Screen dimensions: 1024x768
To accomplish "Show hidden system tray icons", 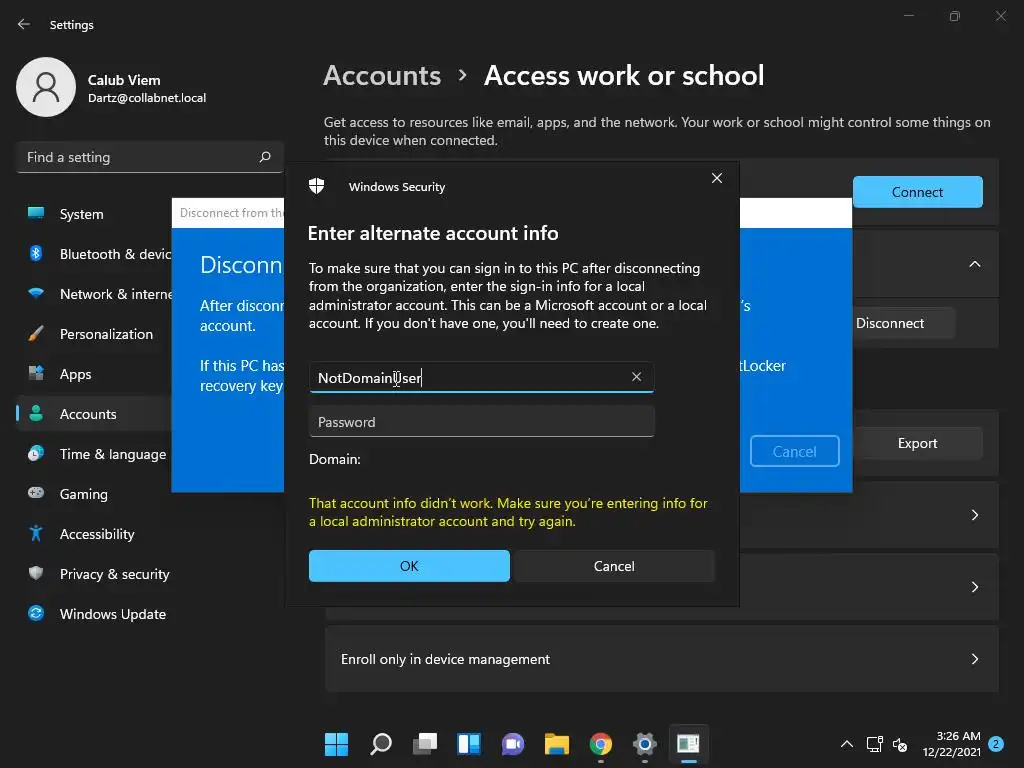I will [846, 744].
